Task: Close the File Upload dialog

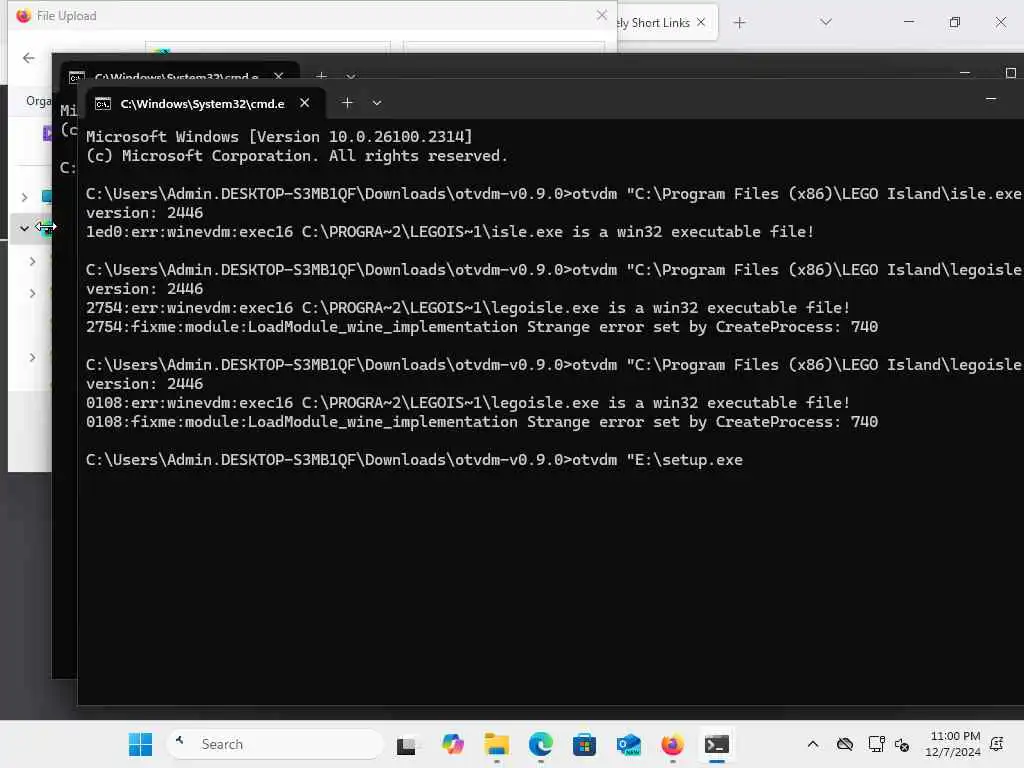Action: coord(601,15)
